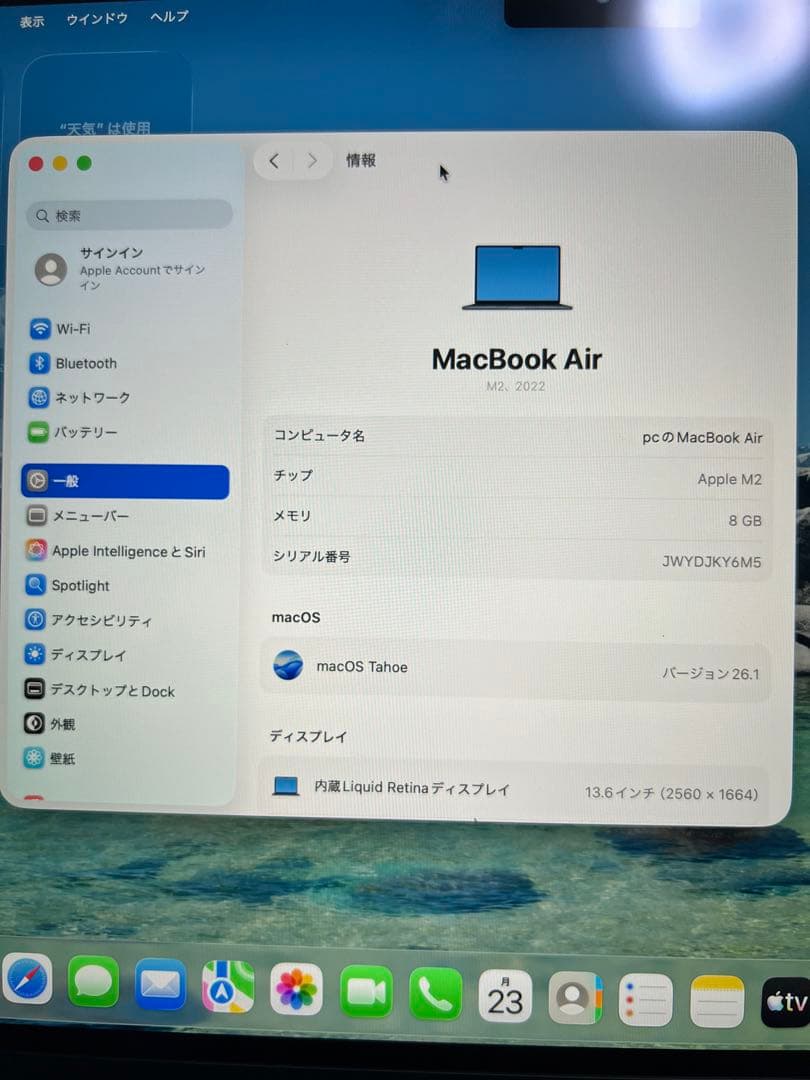Launch Messages from the Dock
This screenshot has height=1080, width=810.
click(x=93, y=982)
